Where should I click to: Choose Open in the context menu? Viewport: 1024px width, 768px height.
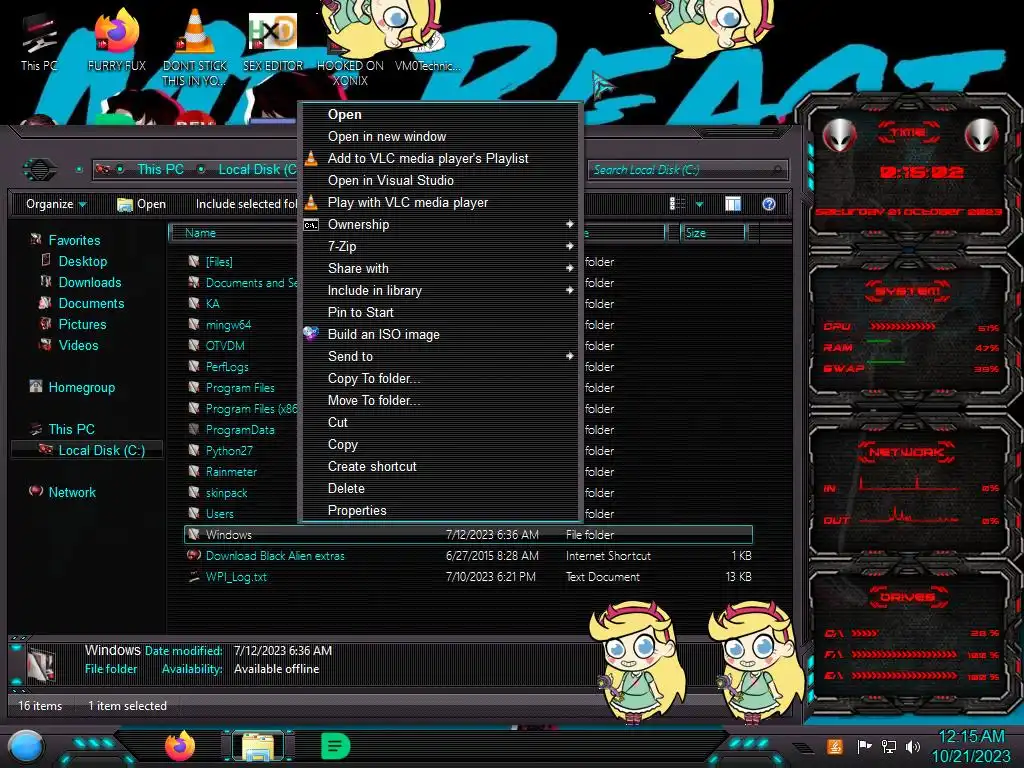[x=440, y=114]
